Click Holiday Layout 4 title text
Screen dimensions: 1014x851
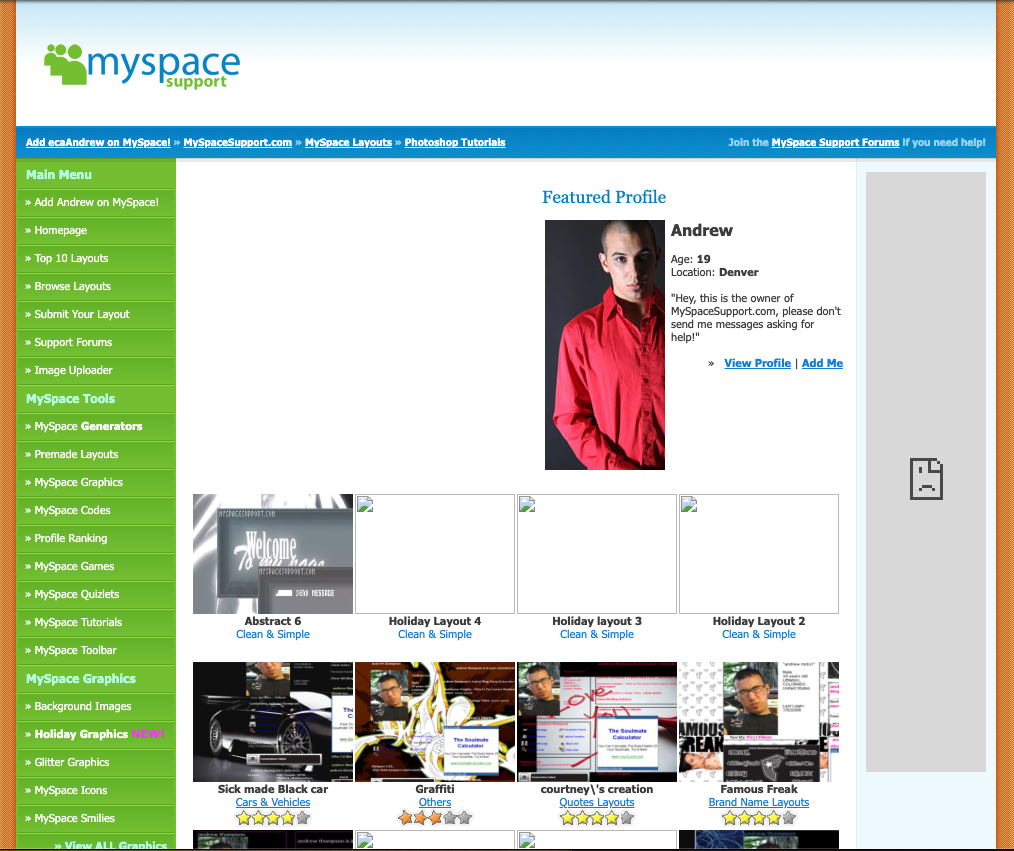tap(435, 621)
